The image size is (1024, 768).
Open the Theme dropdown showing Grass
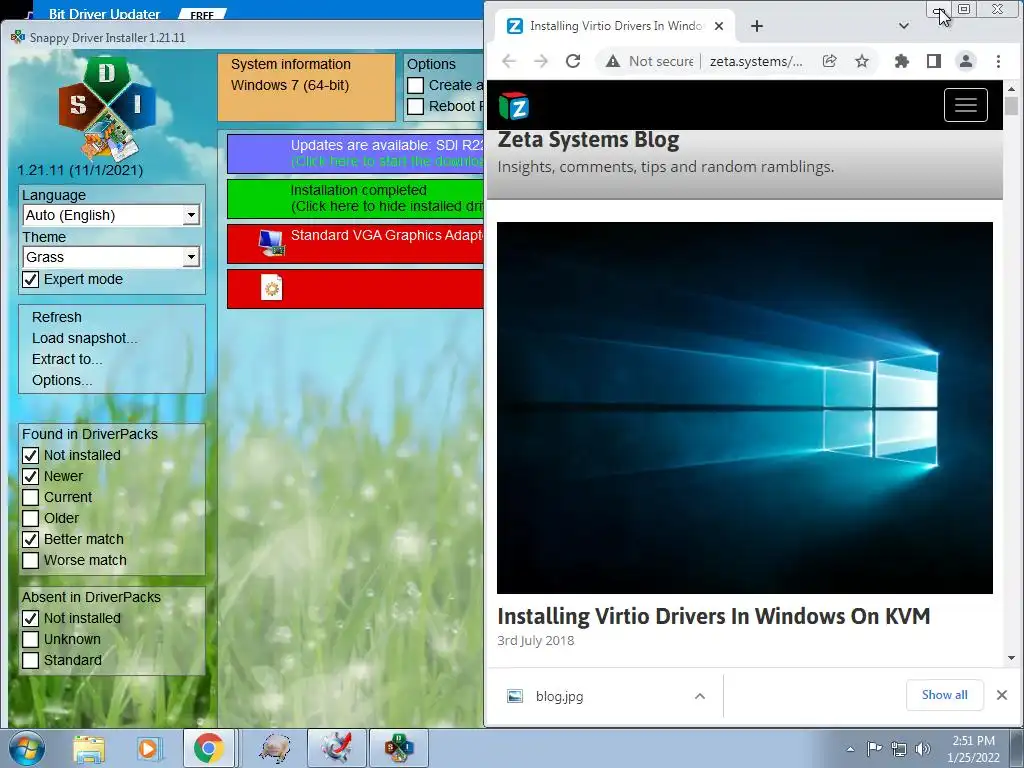point(111,257)
